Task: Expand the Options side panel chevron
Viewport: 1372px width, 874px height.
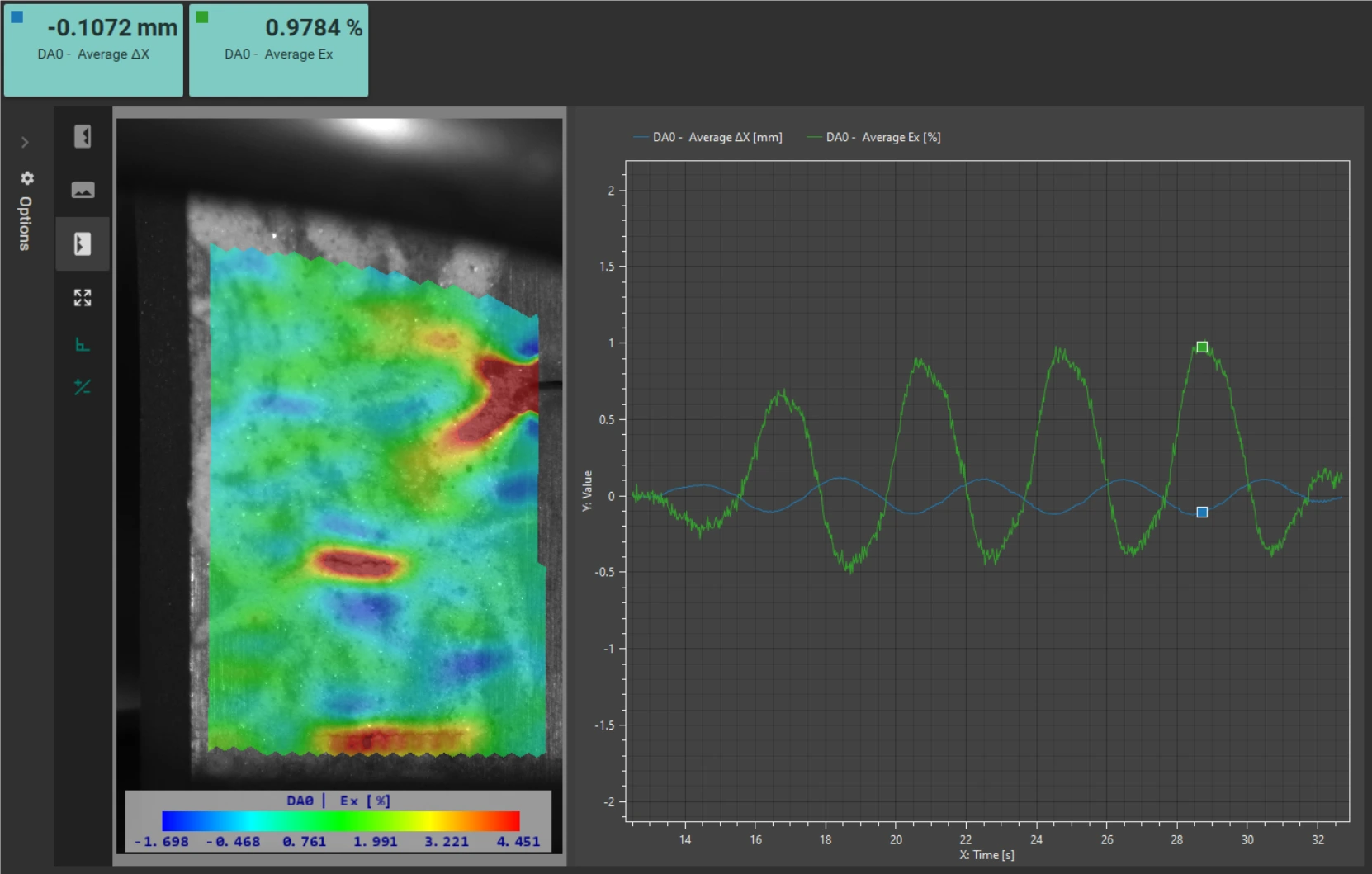Action: (x=25, y=143)
